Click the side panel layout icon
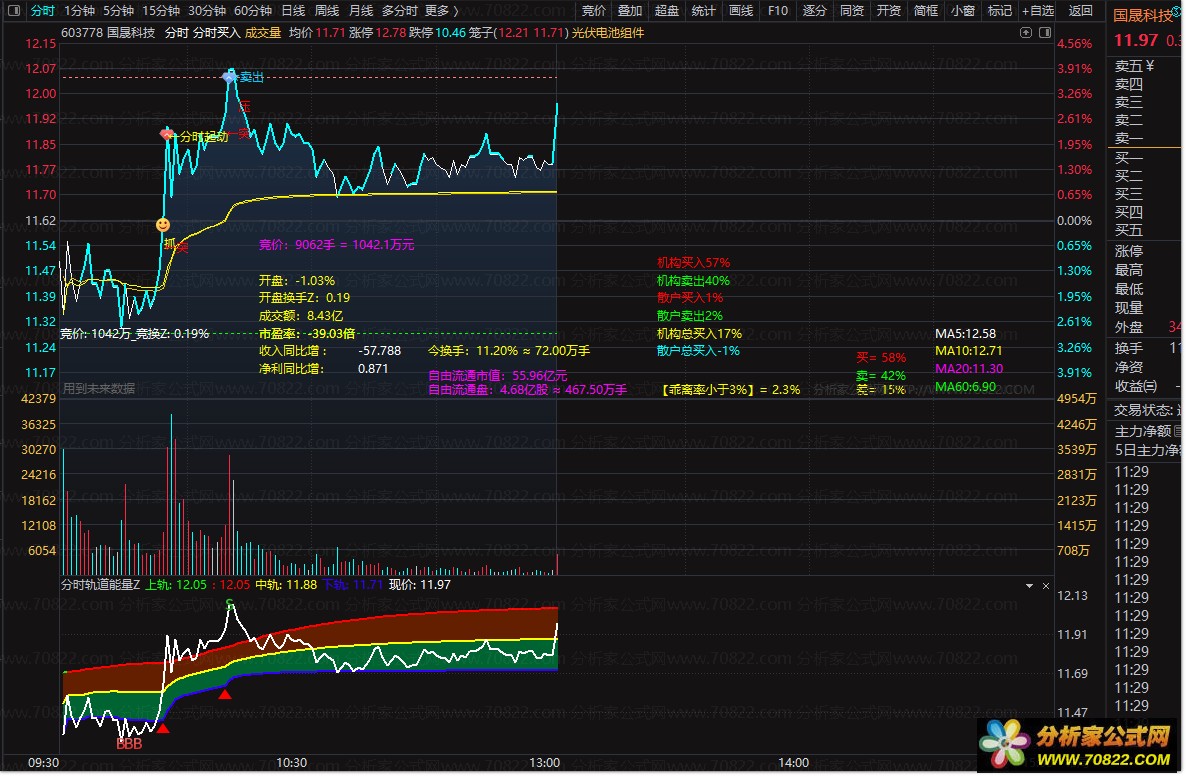The width and height of the screenshot is (1187, 776). pos(1046,33)
